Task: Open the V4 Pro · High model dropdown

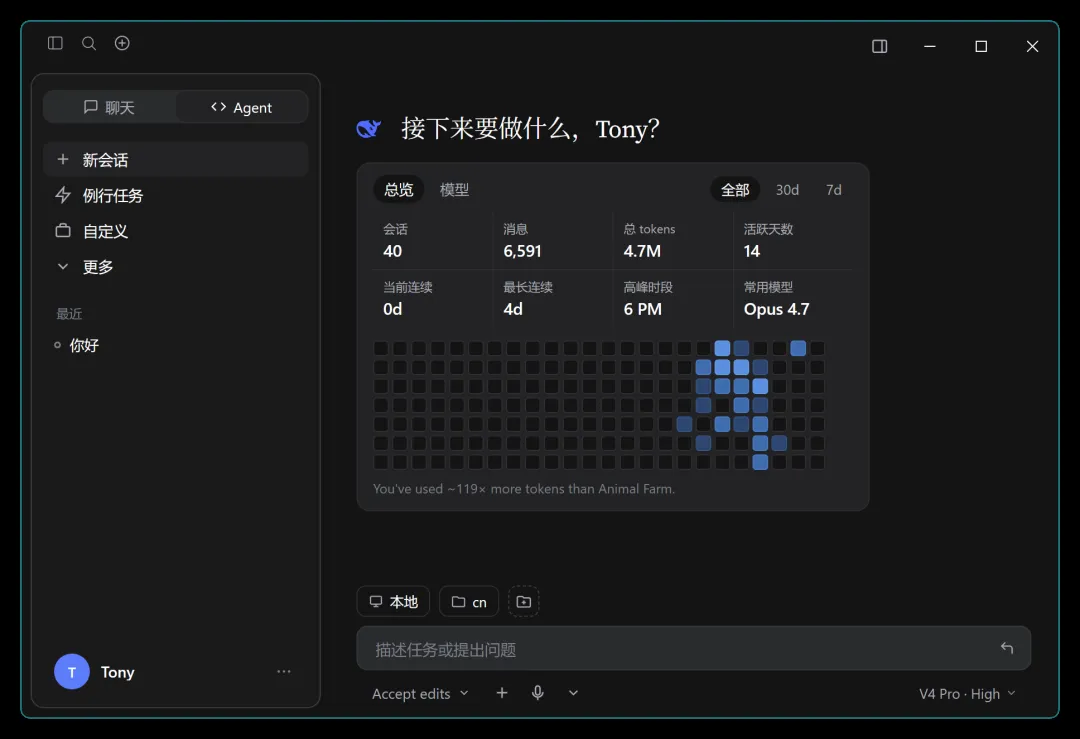Action: click(967, 694)
